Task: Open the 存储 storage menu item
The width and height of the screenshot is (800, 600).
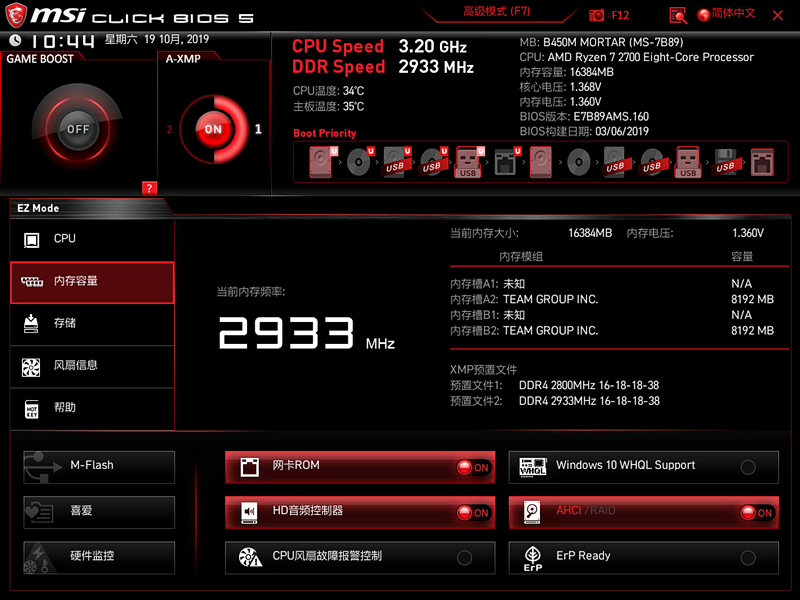Action: tap(92, 324)
